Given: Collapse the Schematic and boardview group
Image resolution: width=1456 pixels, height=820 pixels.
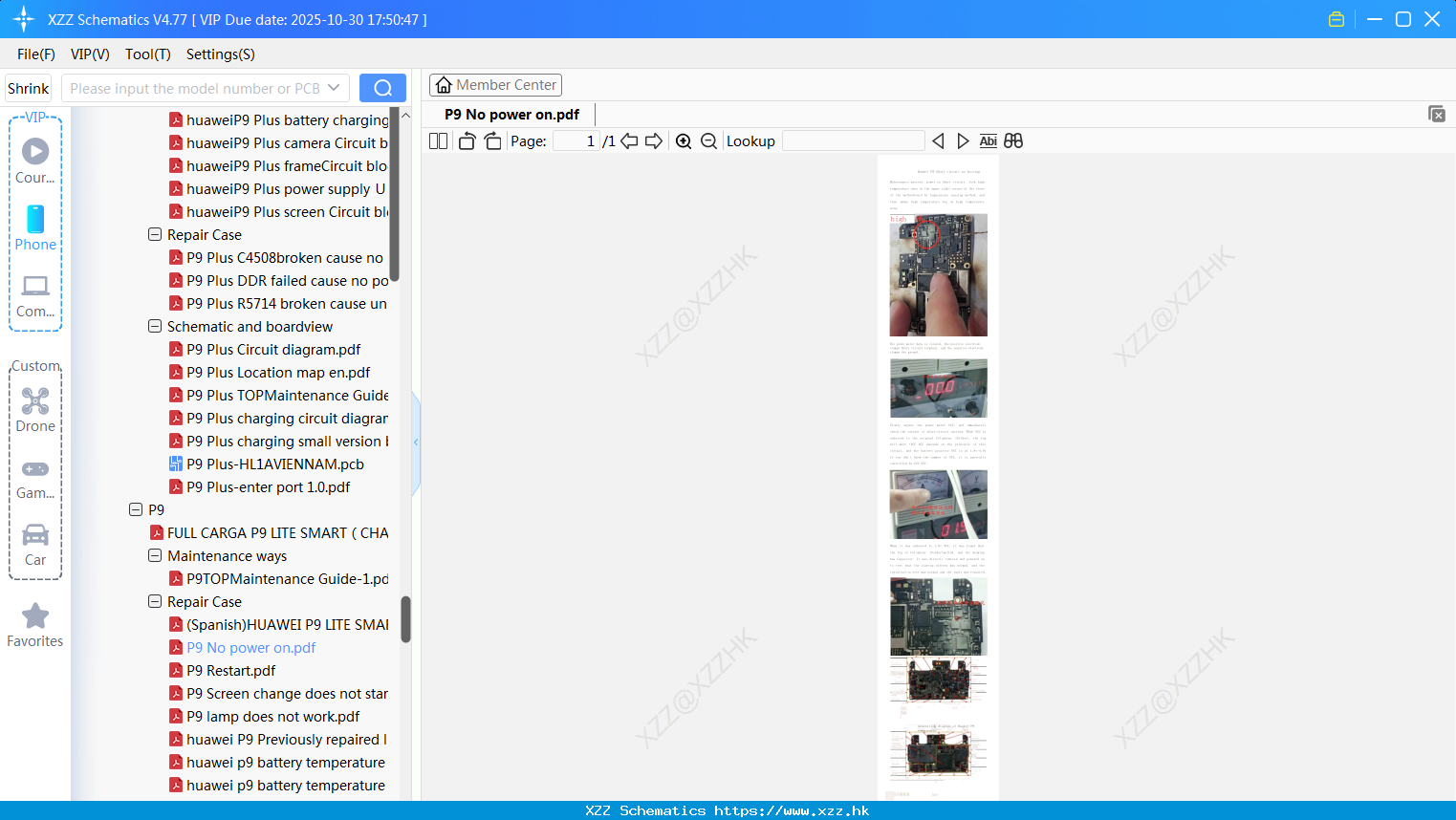Looking at the screenshot, I should (x=155, y=326).
